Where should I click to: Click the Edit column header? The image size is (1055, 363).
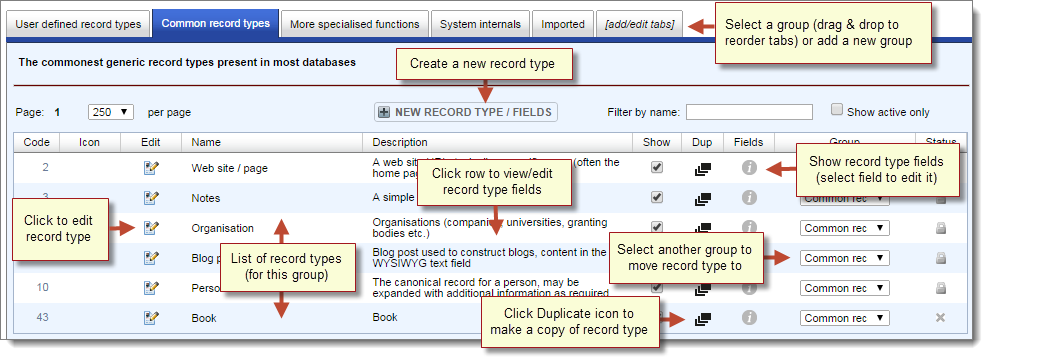point(151,142)
